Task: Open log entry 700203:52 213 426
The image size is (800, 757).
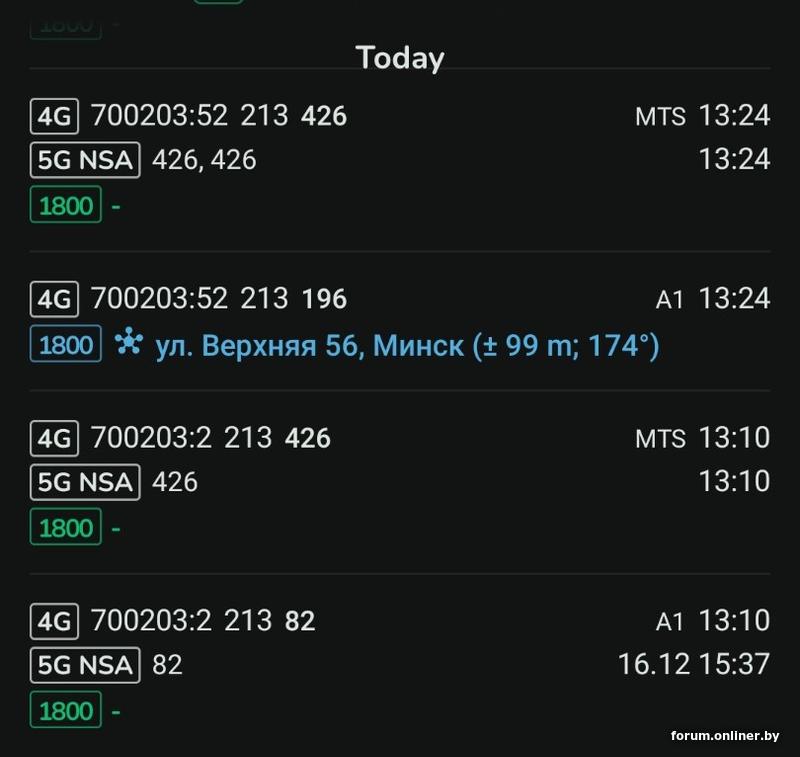Action: click(x=219, y=116)
